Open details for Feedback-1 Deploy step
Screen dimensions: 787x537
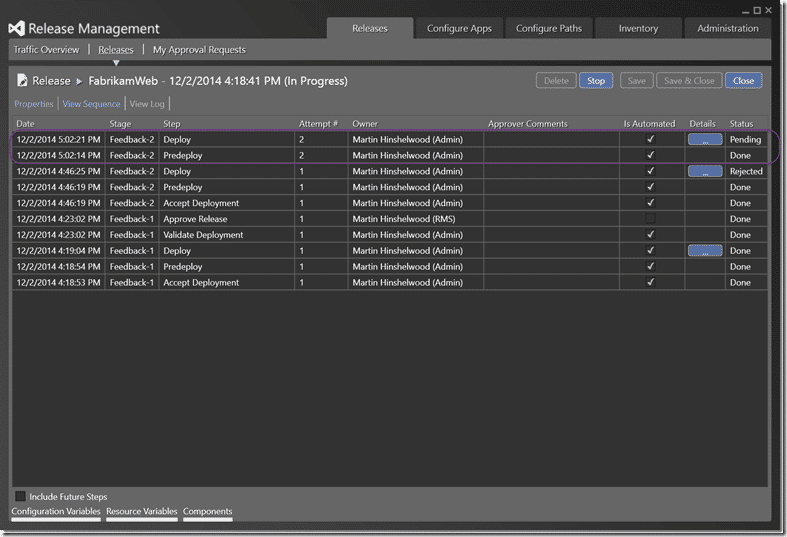[x=705, y=250]
